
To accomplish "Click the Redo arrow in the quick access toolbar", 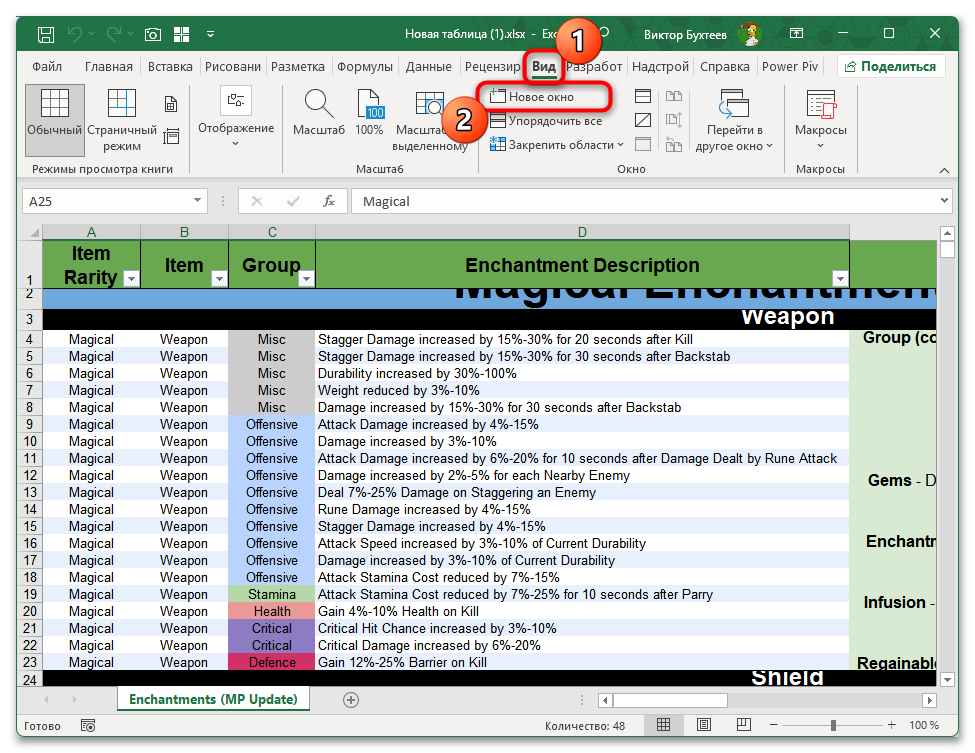I will click(x=114, y=34).
